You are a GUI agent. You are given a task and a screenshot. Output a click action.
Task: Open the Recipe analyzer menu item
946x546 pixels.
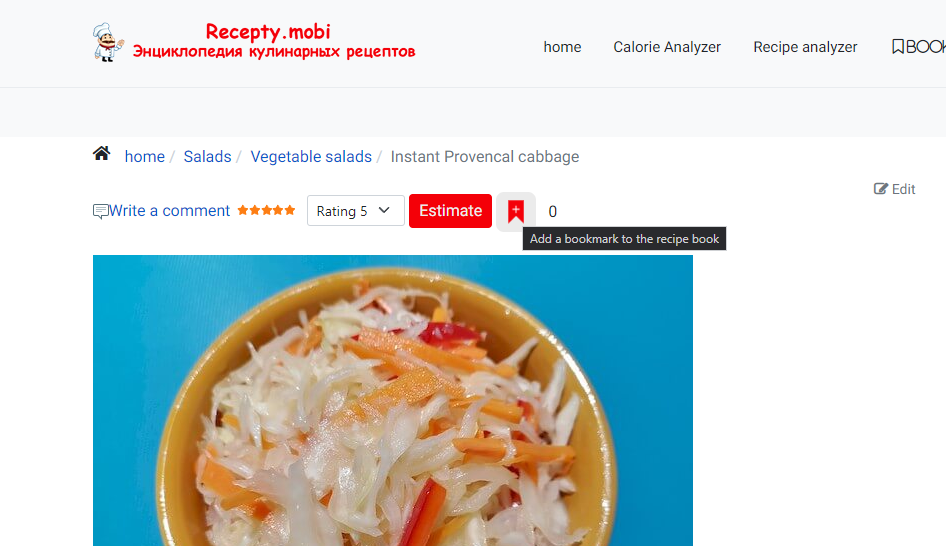(805, 47)
